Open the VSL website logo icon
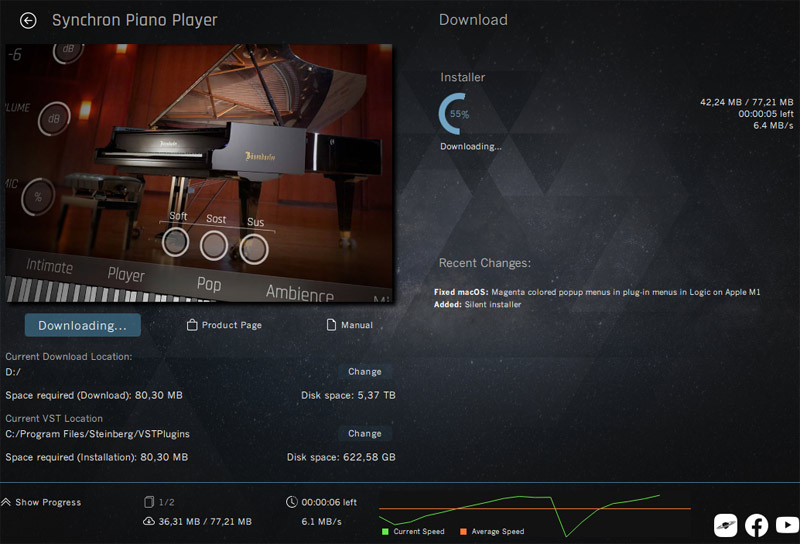Screen dimensions: 800x544 point(726,525)
